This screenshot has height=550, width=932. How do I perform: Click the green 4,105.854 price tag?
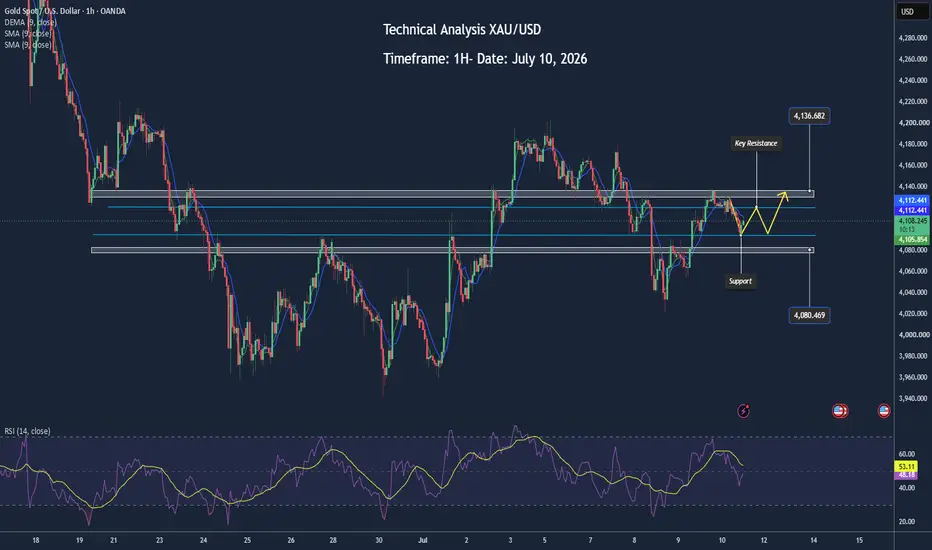click(x=912, y=240)
